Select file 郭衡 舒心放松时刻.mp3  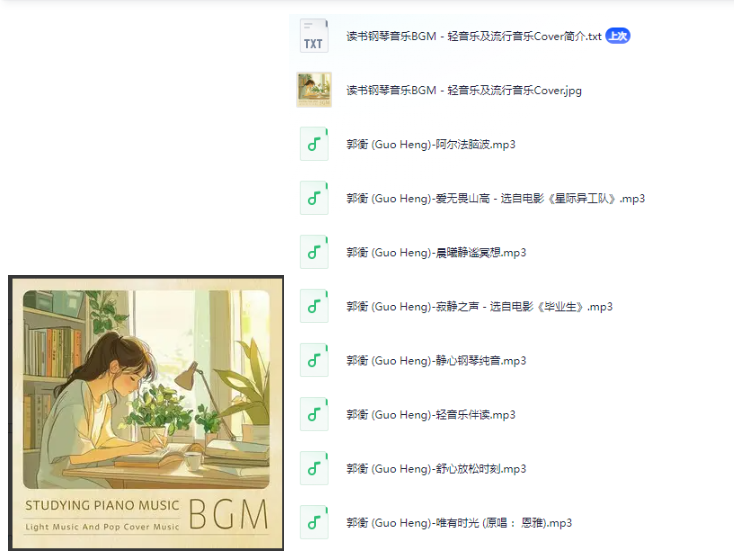(436, 469)
